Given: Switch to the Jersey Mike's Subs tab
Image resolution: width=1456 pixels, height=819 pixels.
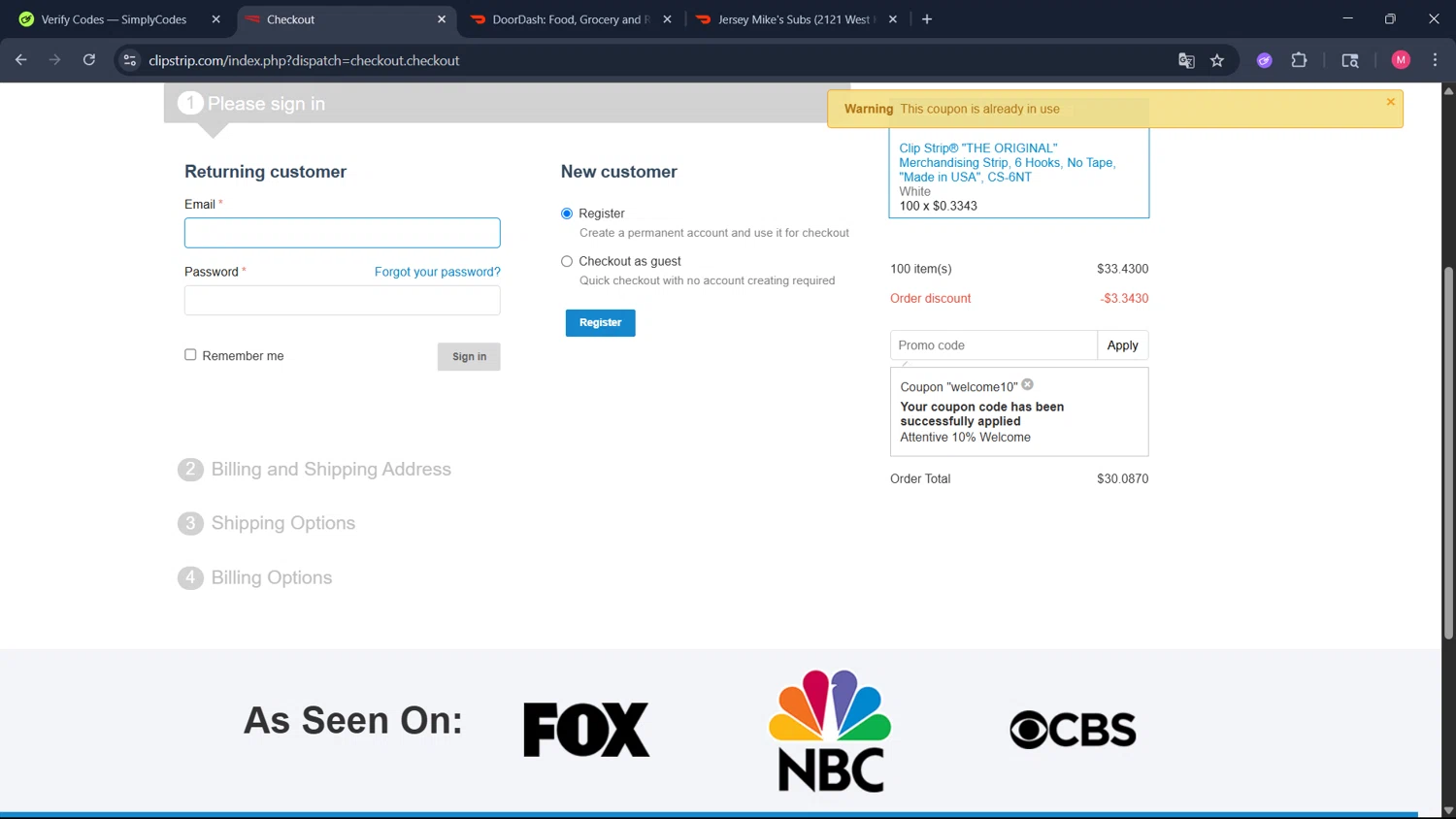Looking at the screenshot, I should (x=796, y=19).
